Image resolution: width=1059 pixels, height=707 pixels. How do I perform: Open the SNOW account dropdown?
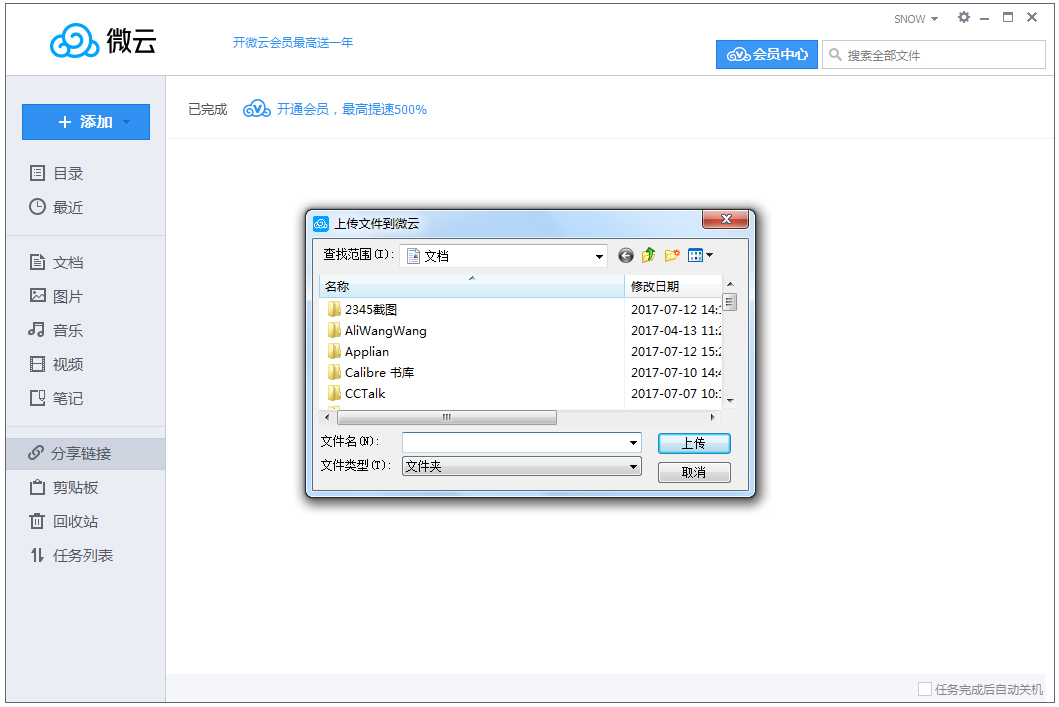[x=916, y=19]
